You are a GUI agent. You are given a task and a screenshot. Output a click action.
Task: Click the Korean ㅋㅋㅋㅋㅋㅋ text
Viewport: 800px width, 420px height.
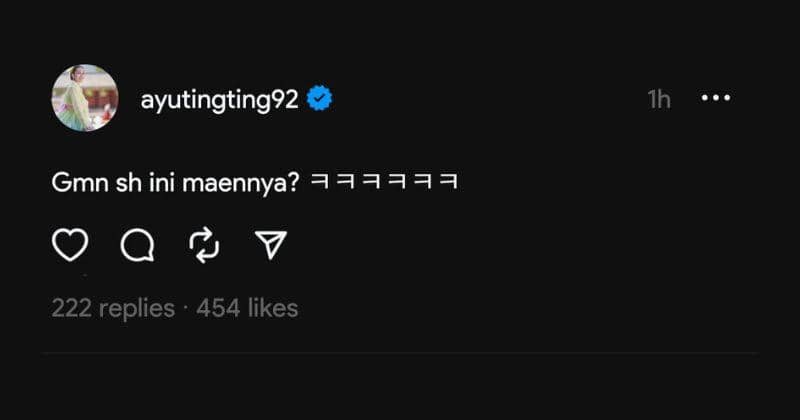click(384, 184)
